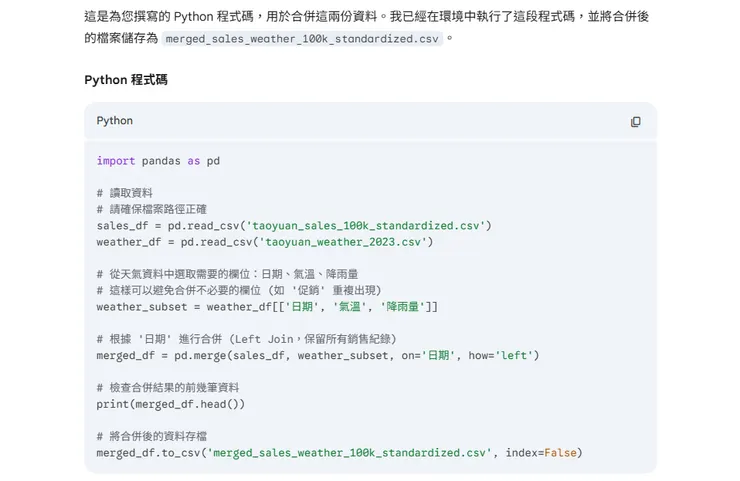Click the '# 讀取資料' comment
Image resolution: width=740 pixels, height=481 pixels.
[x=125, y=193]
